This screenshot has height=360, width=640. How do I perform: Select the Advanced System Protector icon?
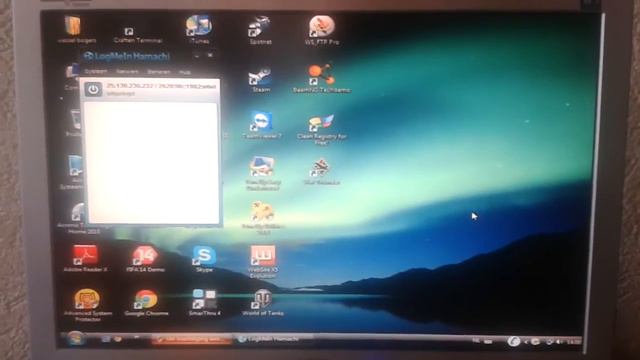[x=88, y=305]
